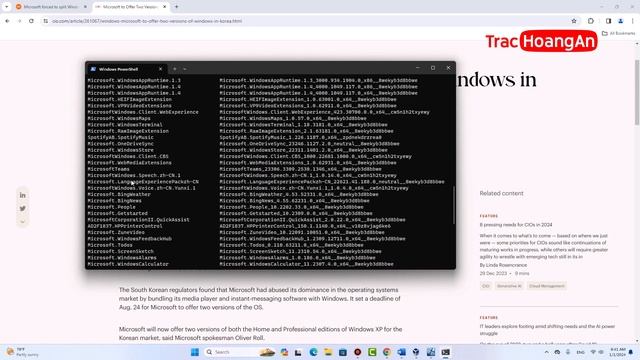640x360 pixels.
Task: Open the weather widget on the taskbar
Action: (22, 352)
